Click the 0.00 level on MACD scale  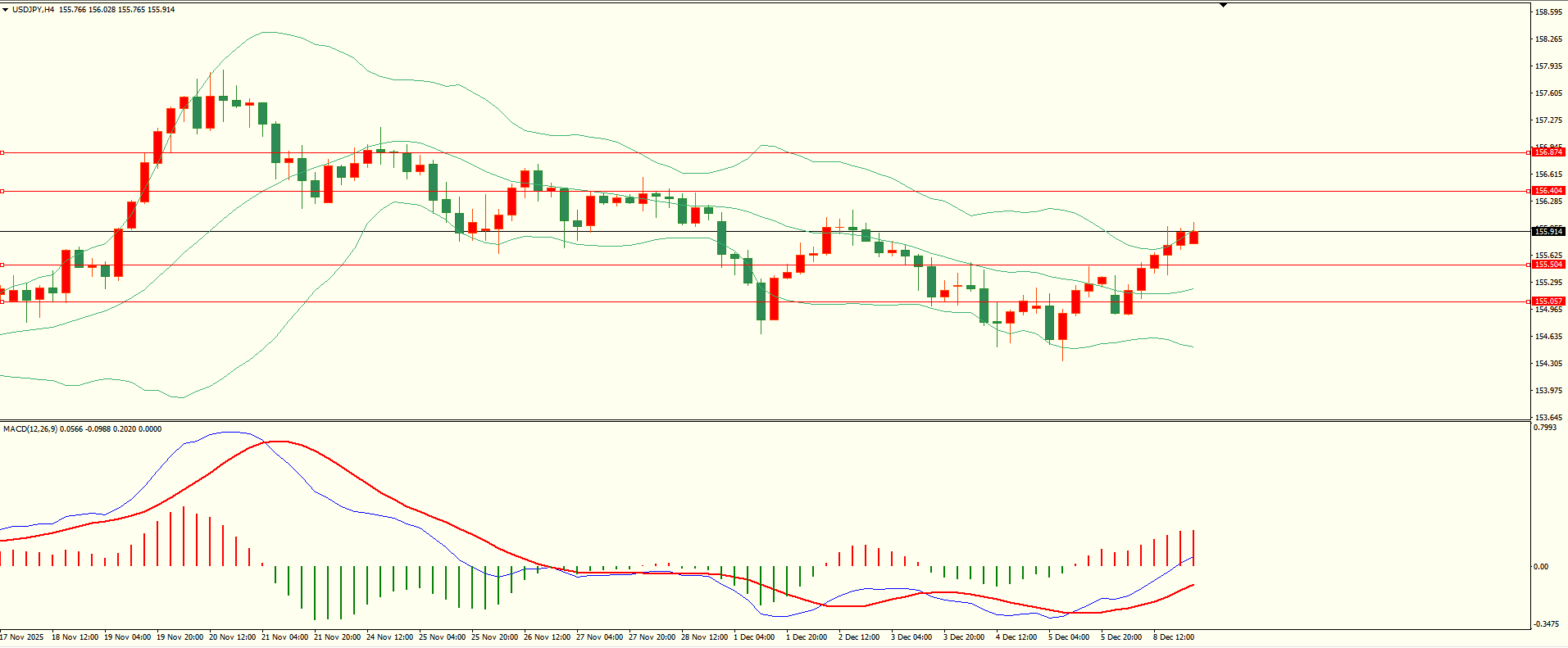tap(1541, 567)
